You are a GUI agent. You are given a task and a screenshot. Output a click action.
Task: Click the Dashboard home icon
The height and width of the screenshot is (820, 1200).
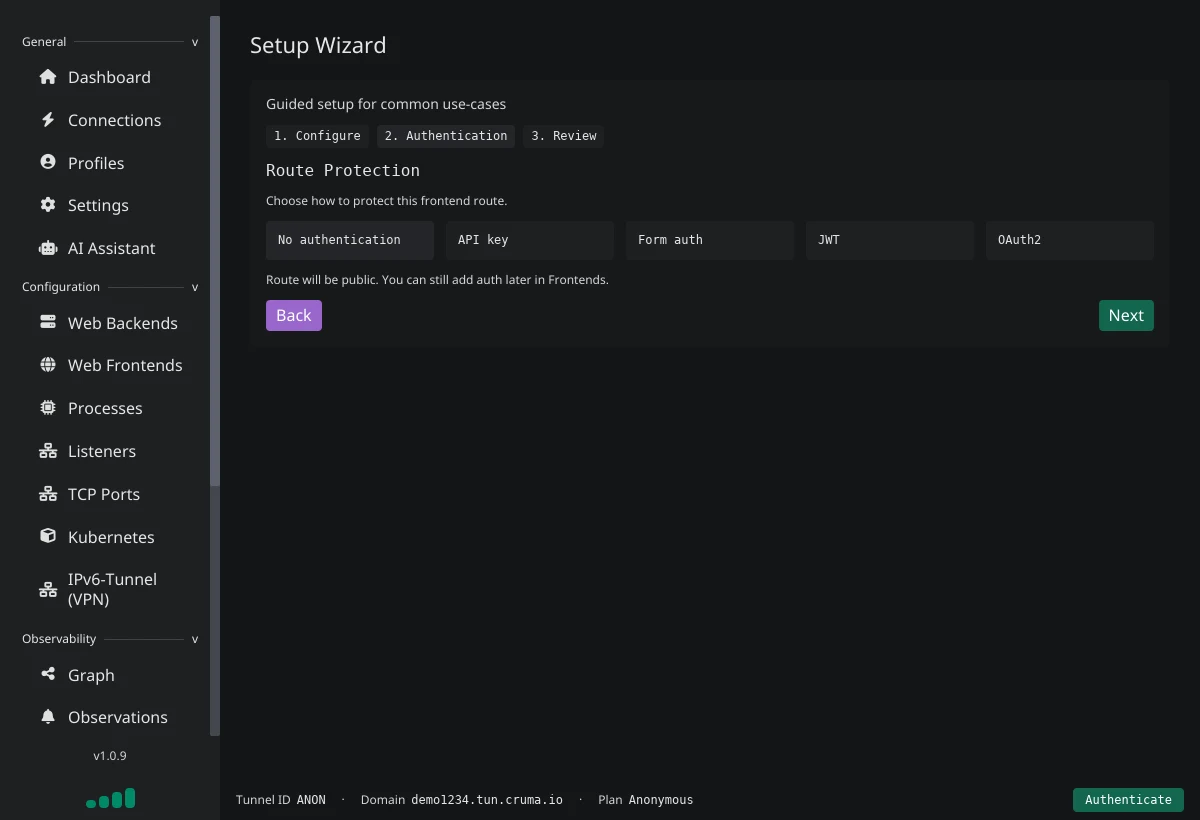48,77
